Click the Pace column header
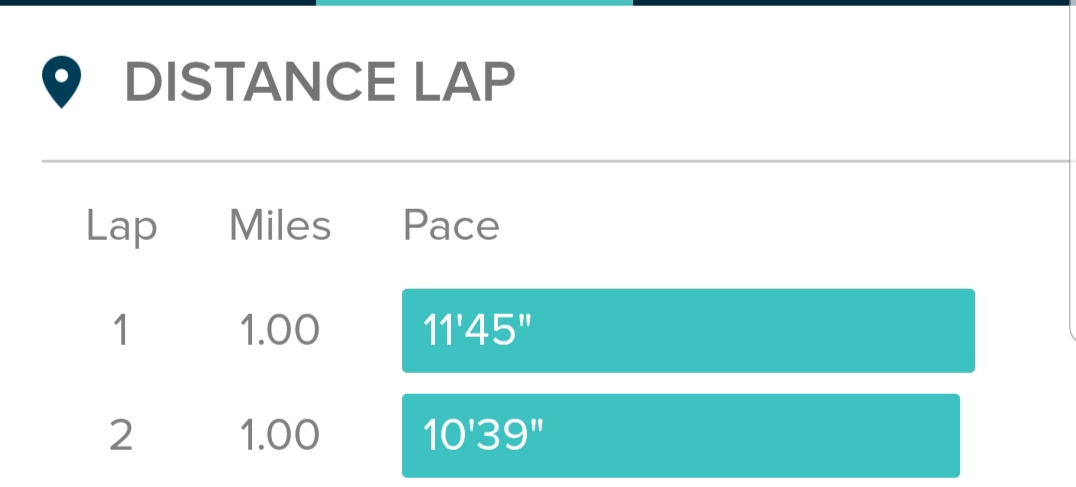This screenshot has height=487, width=1076. pos(451,226)
